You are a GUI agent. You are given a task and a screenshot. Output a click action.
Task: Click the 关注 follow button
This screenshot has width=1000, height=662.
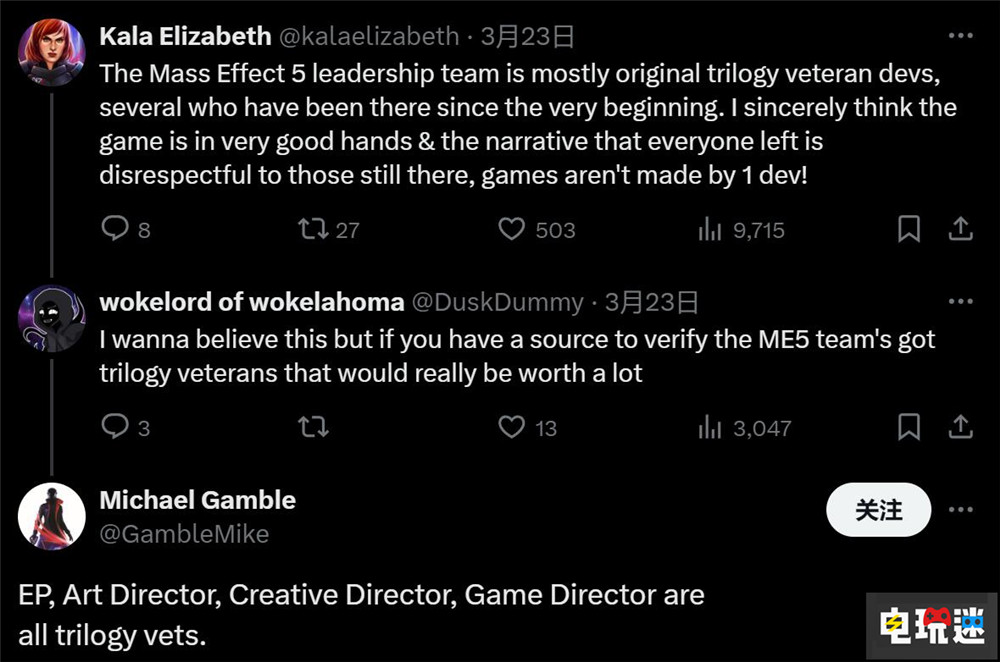tap(878, 511)
